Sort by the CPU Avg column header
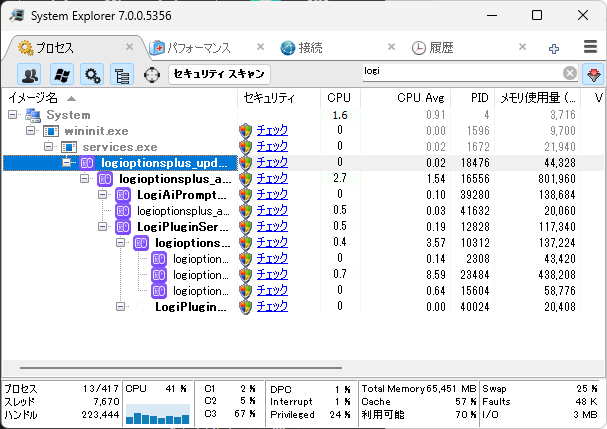The image size is (607, 429). pos(420,98)
